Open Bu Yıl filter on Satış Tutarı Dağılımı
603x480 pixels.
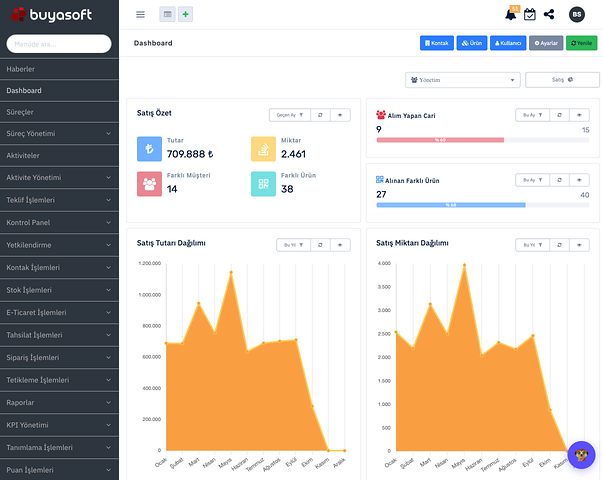[x=293, y=245]
